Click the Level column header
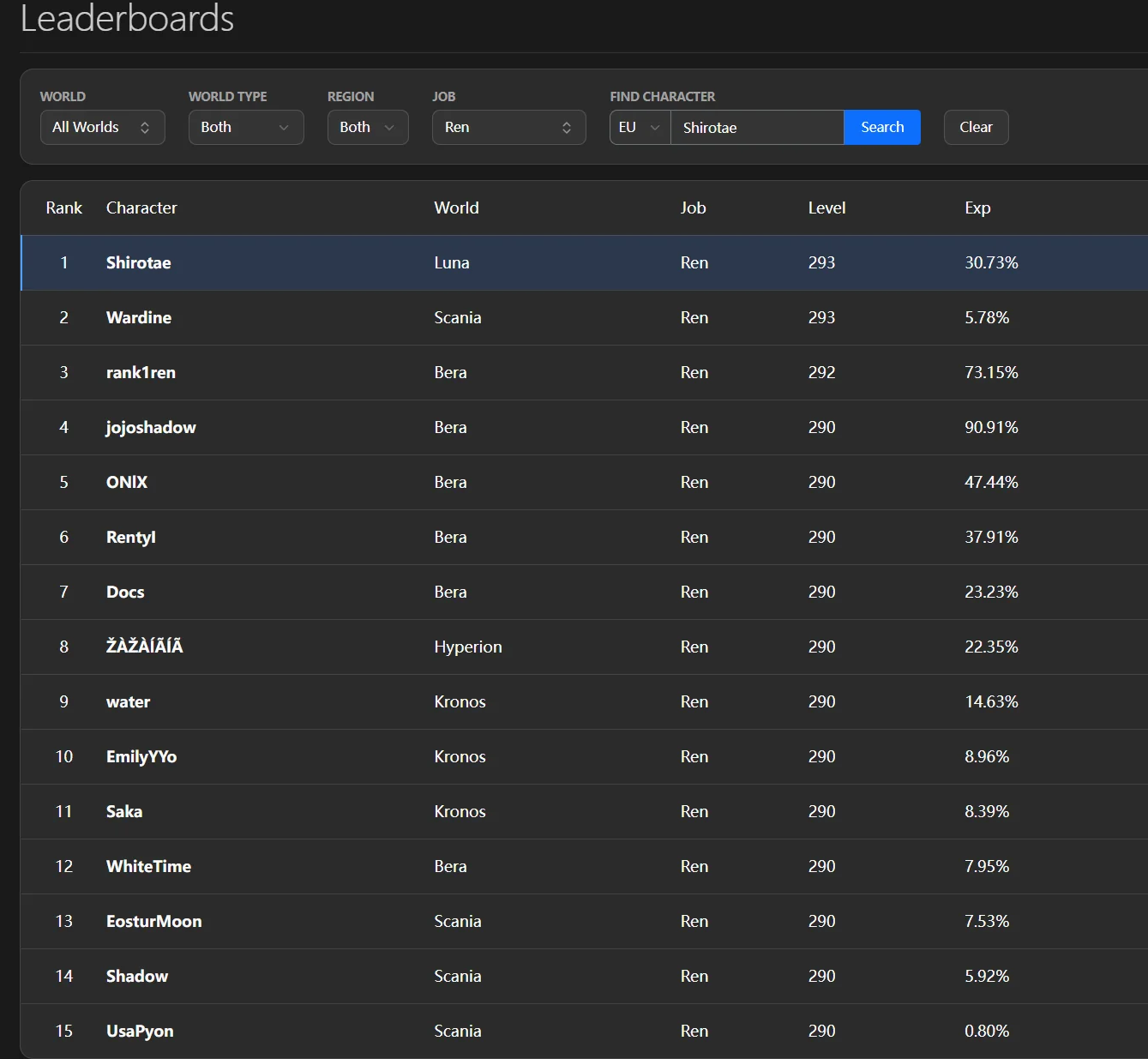 point(827,208)
